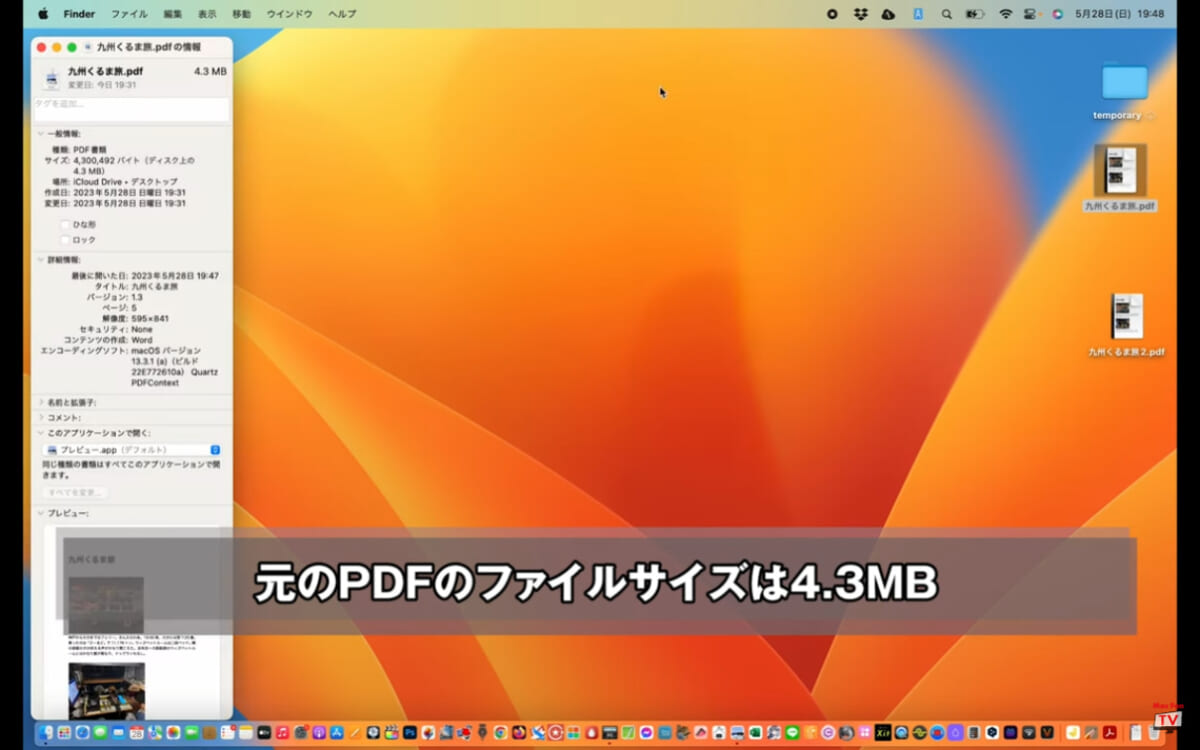Screen dimensions: 1200x750
Task: Open the Trash in the Dock
Action: pos(1153,733)
